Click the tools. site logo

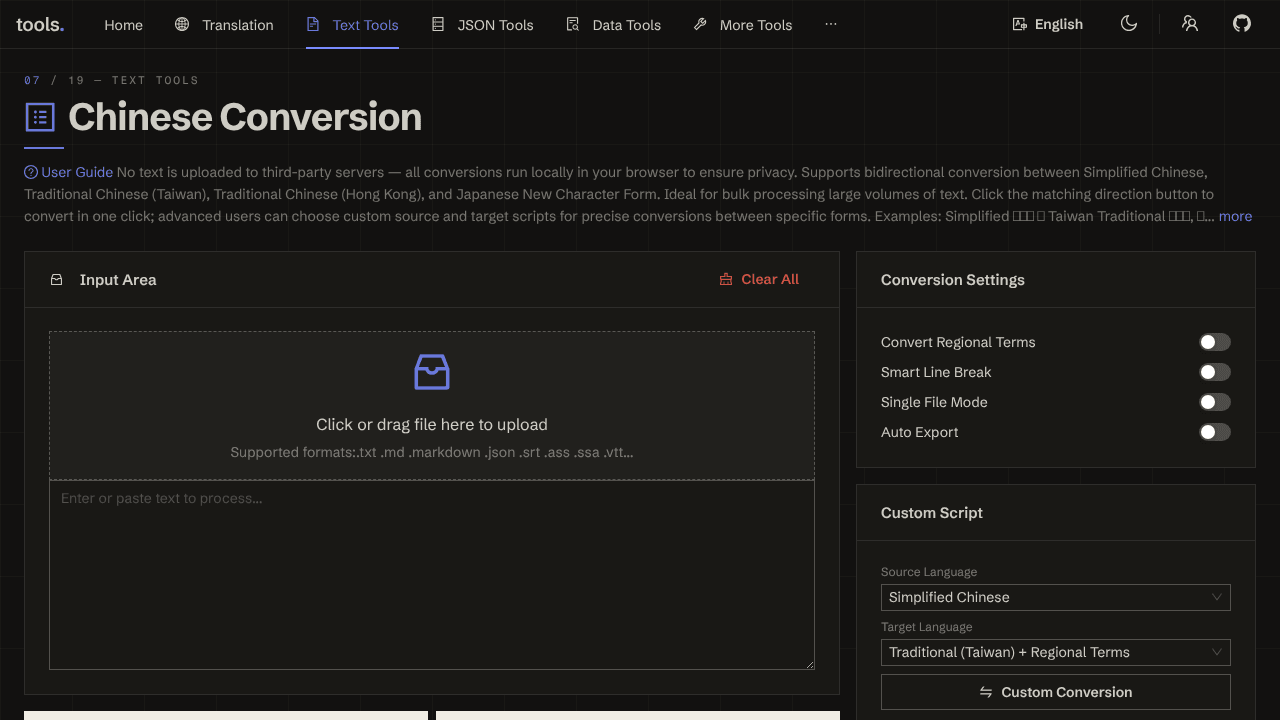pos(40,24)
